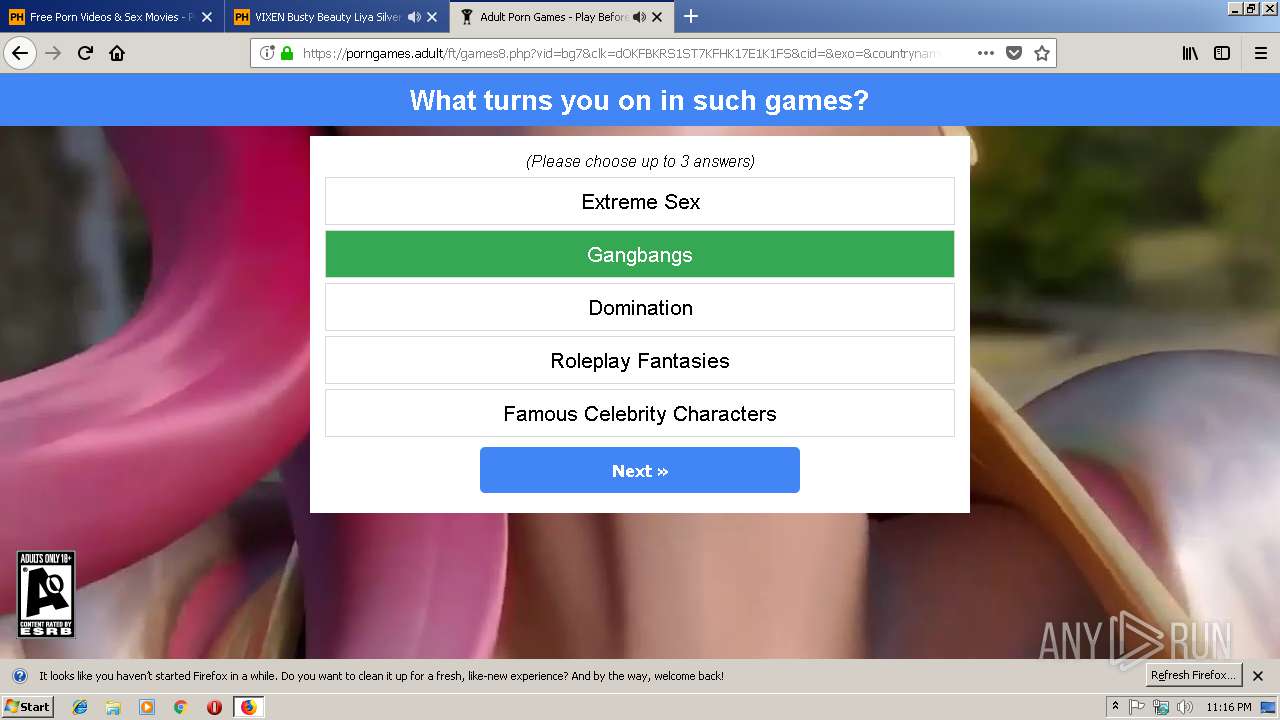Deselect the Gangbangs answer
This screenshot has height=720, width=1280.
[640, 254]
